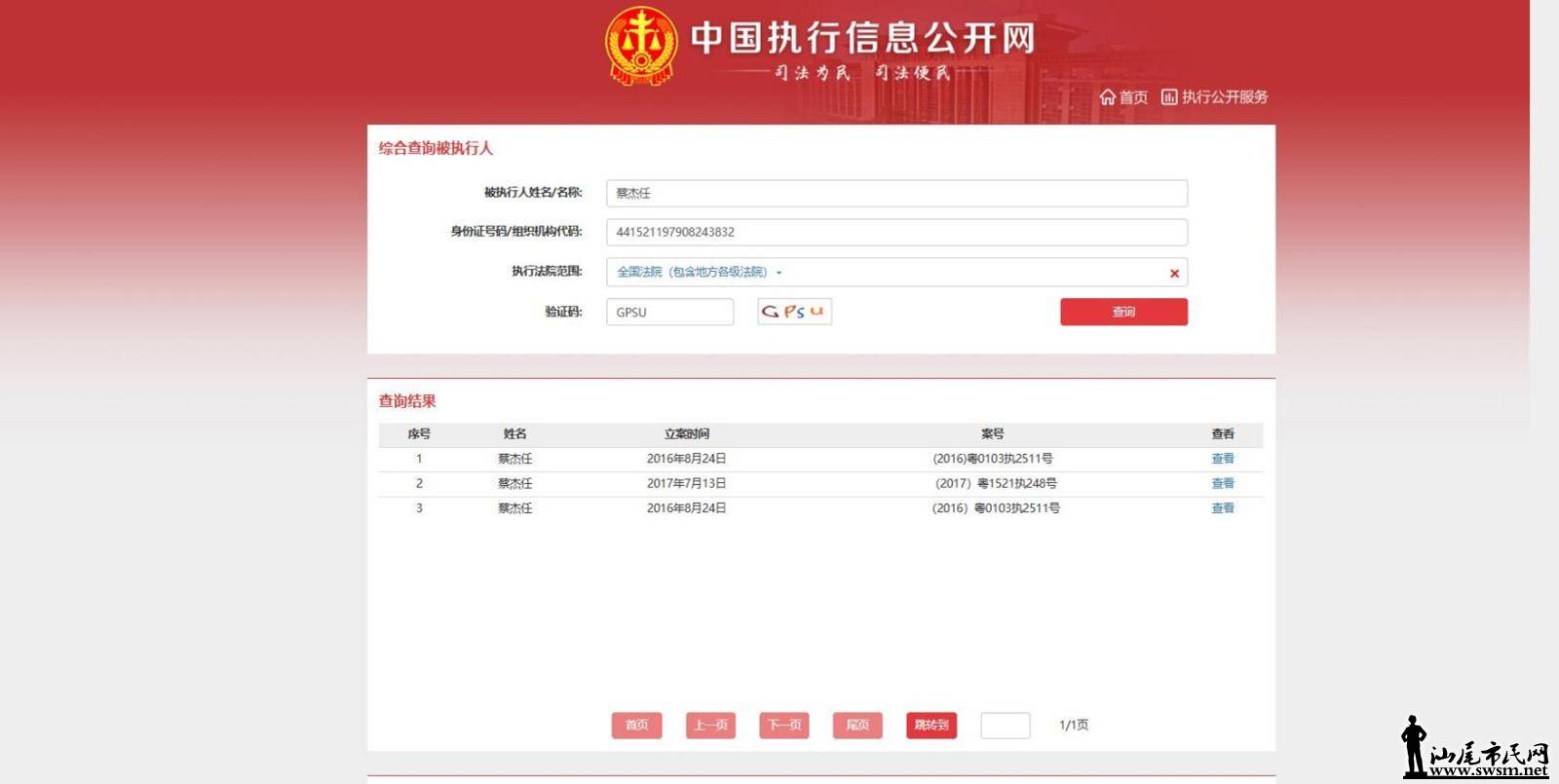Click the ID number input field

point(896,233)
